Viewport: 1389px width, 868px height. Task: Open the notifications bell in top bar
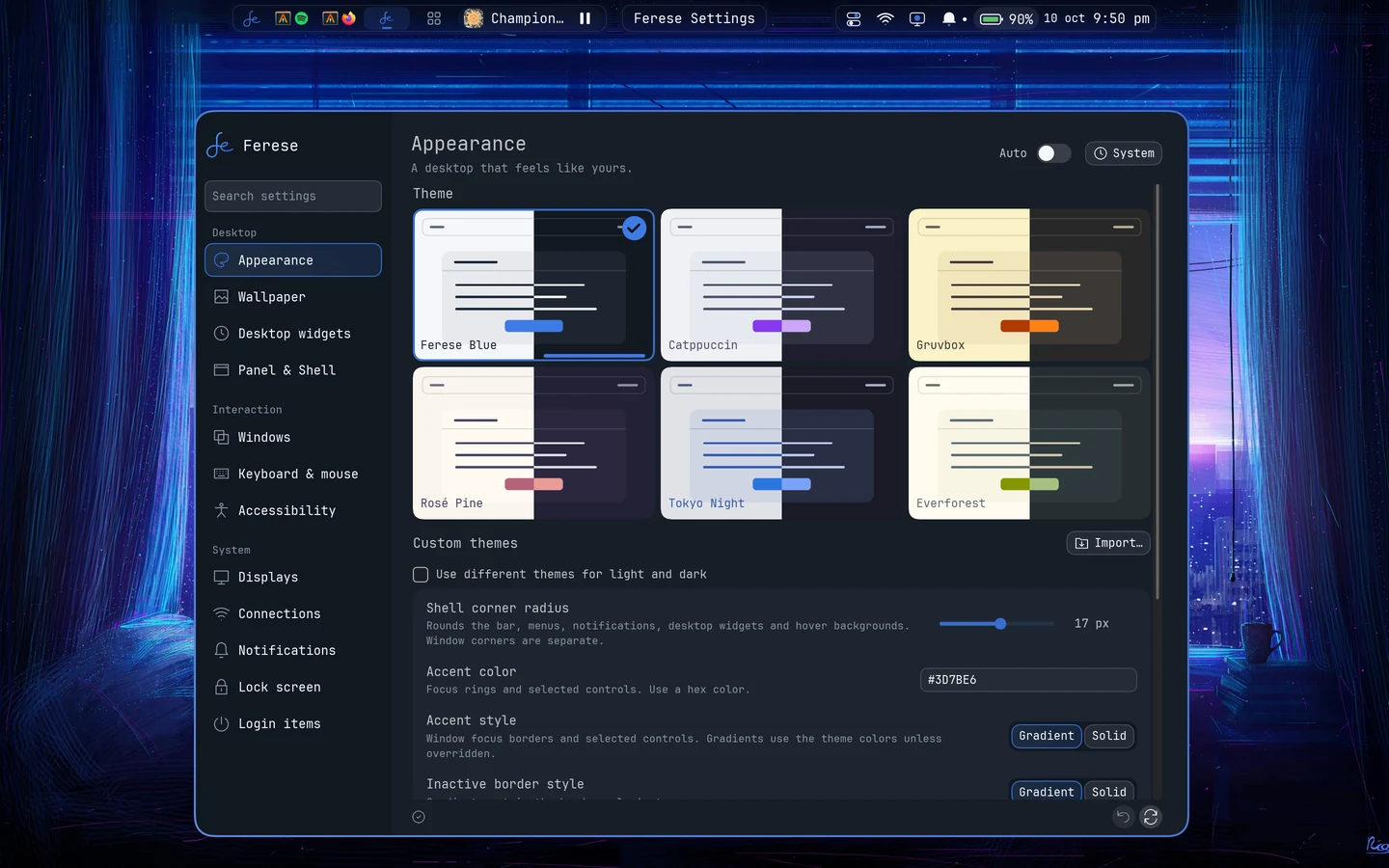tap(949, 18)
